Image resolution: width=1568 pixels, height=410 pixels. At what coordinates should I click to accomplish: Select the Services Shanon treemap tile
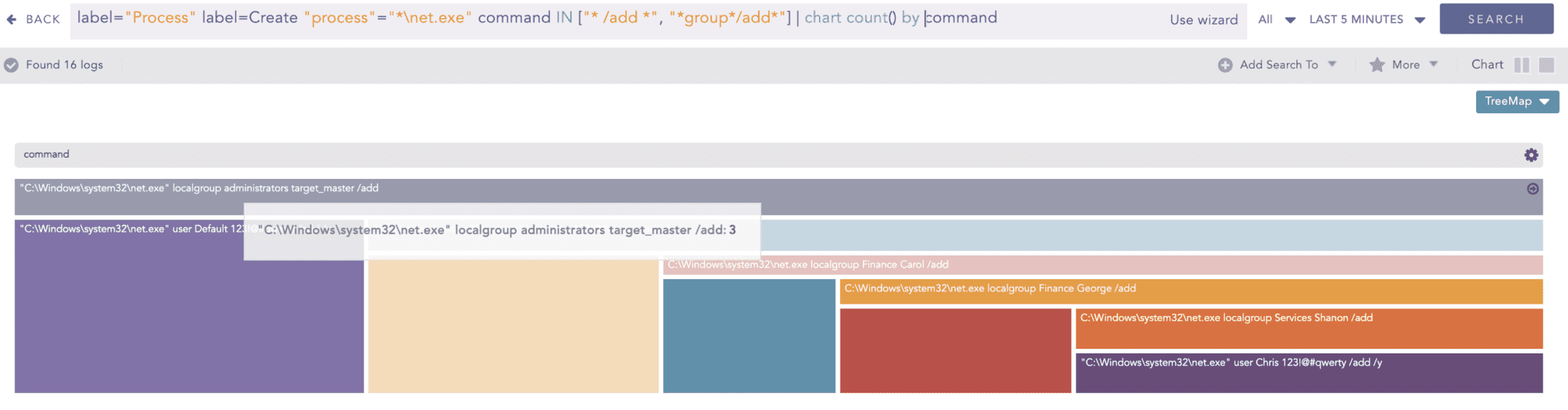pyautogui.click(x=1308, y=329)
